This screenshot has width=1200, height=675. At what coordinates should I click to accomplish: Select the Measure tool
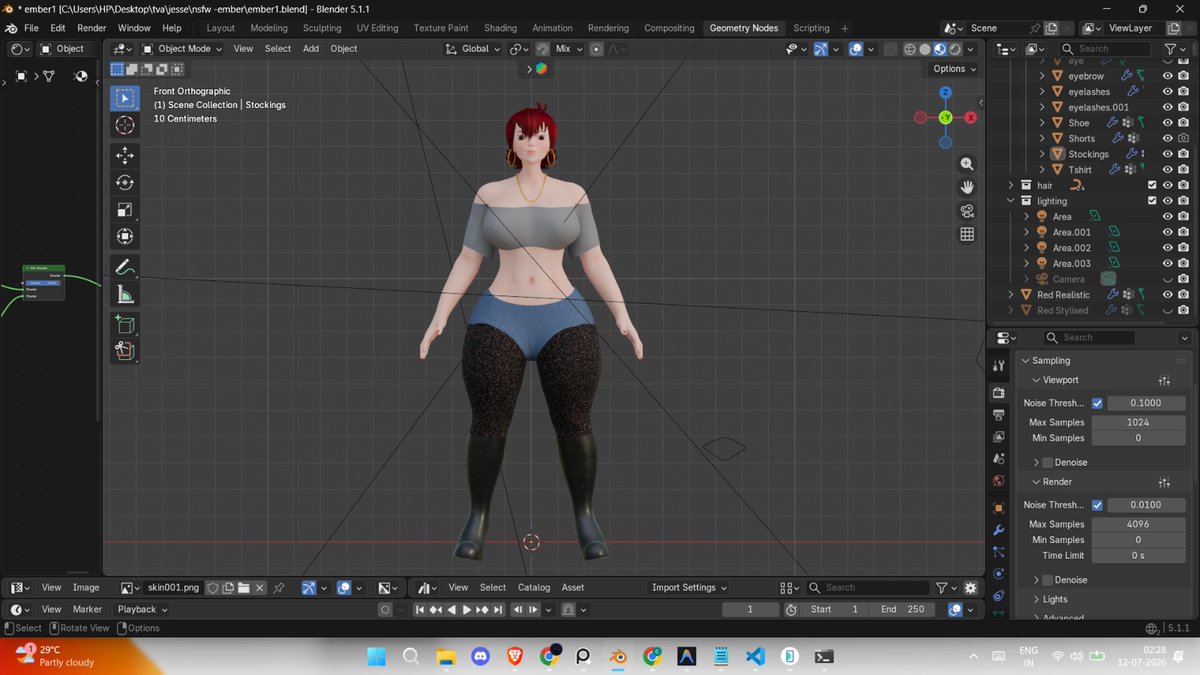click(125, 294)
